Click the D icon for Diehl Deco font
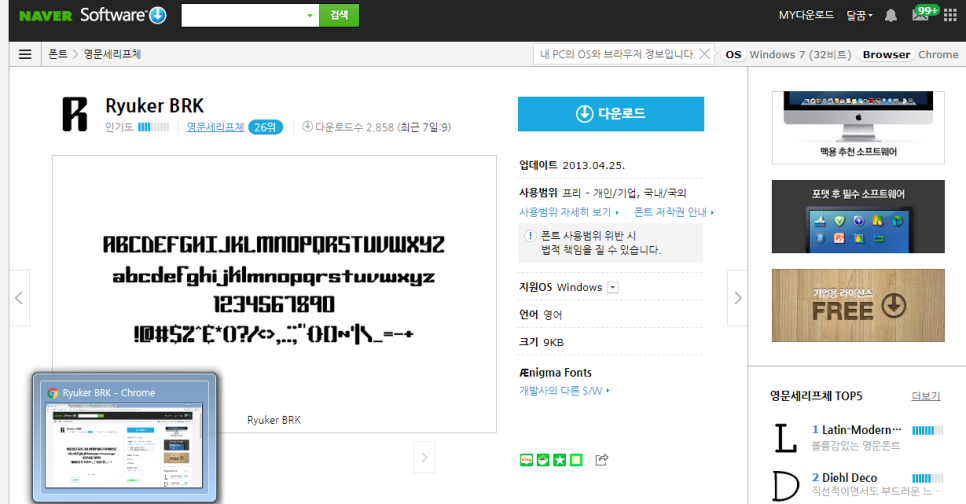The width and height of the screenshot is (966, 504). pos(785,486)
